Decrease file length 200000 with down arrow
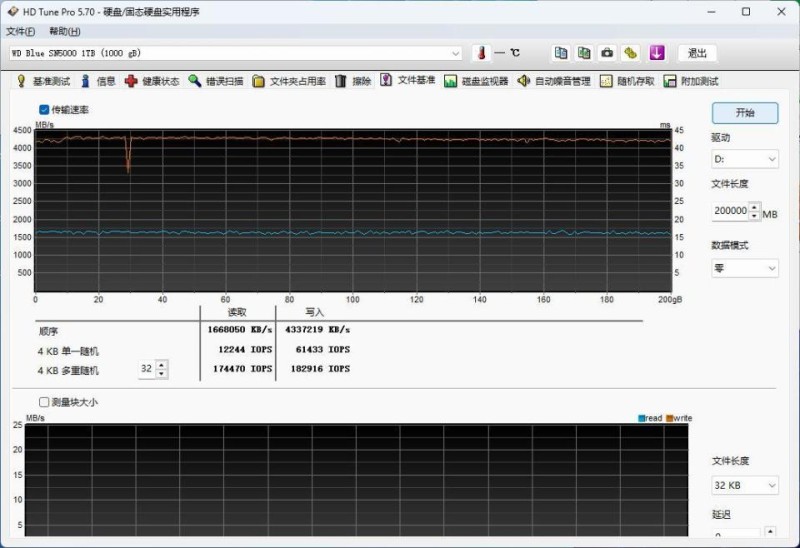 pyautogui.click(x=755, y=216)
